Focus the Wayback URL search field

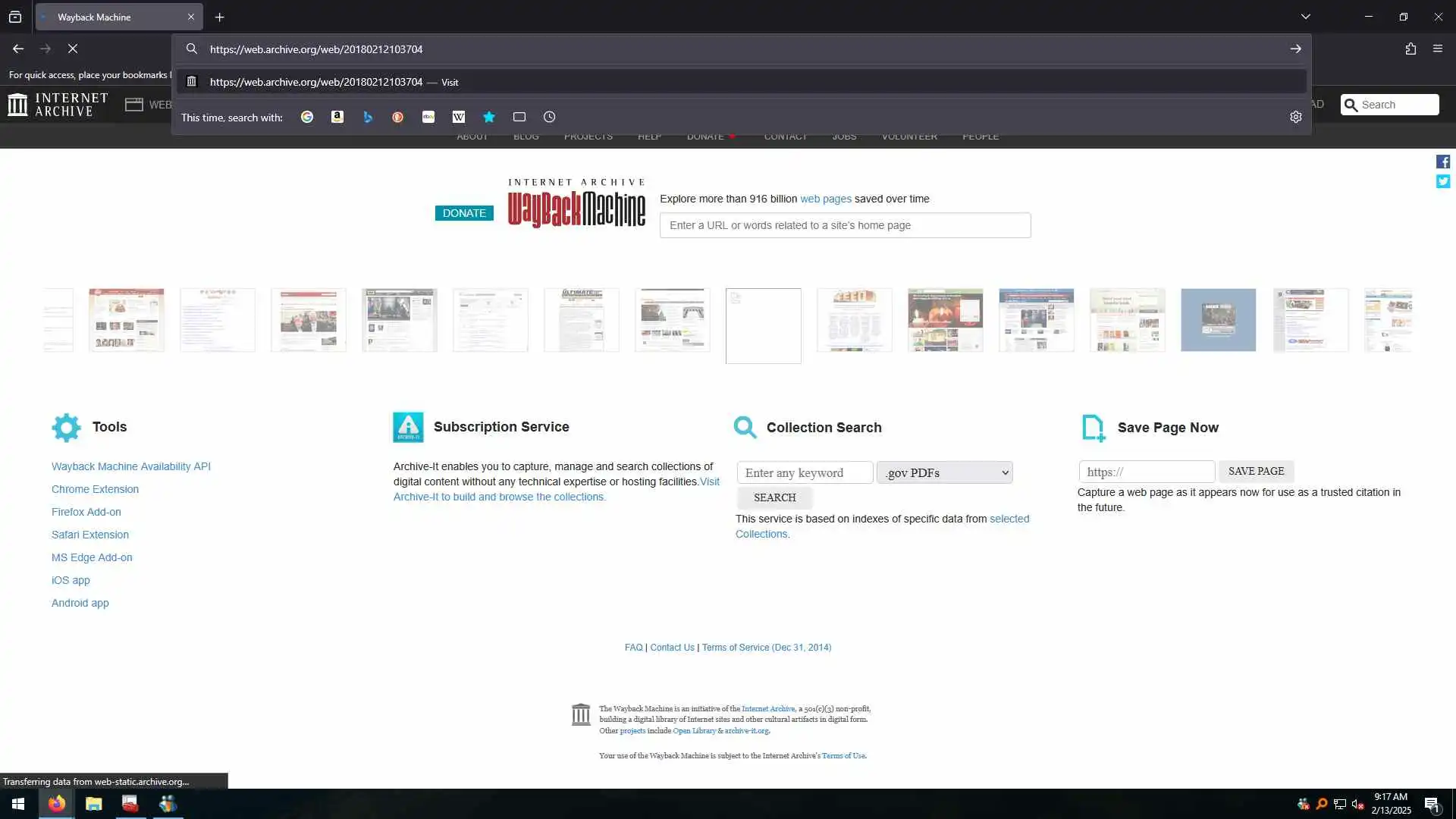[x=845, y=225]
